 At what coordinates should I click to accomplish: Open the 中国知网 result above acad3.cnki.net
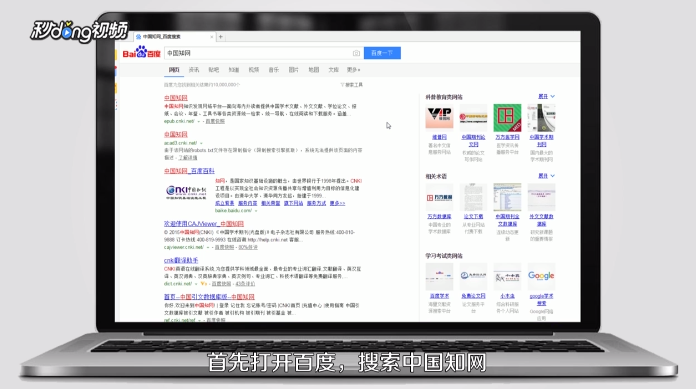pos(176,134)
